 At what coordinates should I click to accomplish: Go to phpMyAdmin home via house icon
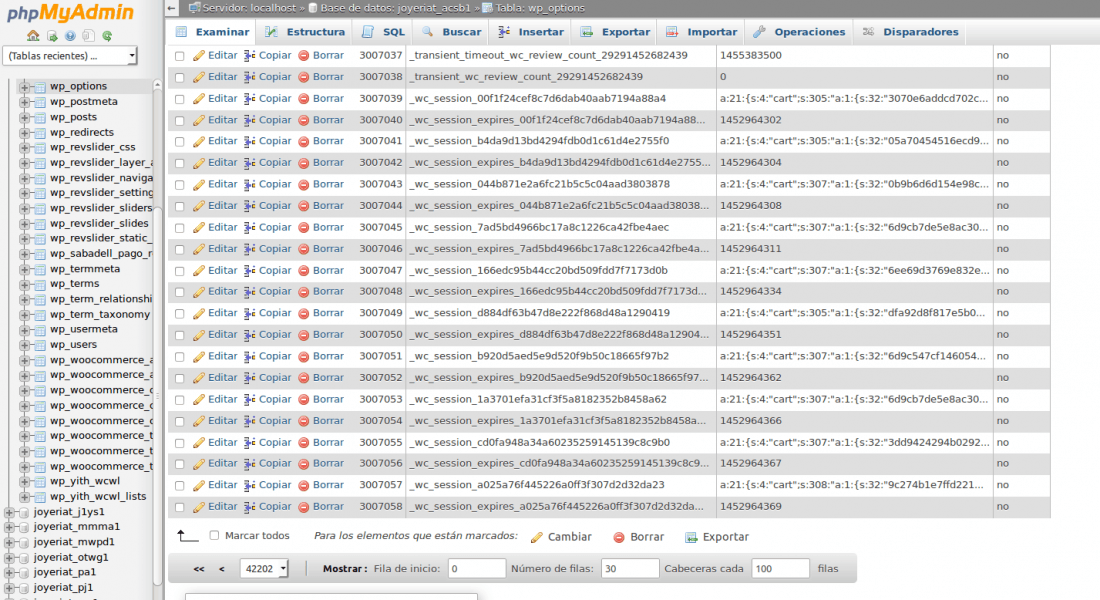tap(33, 36)
